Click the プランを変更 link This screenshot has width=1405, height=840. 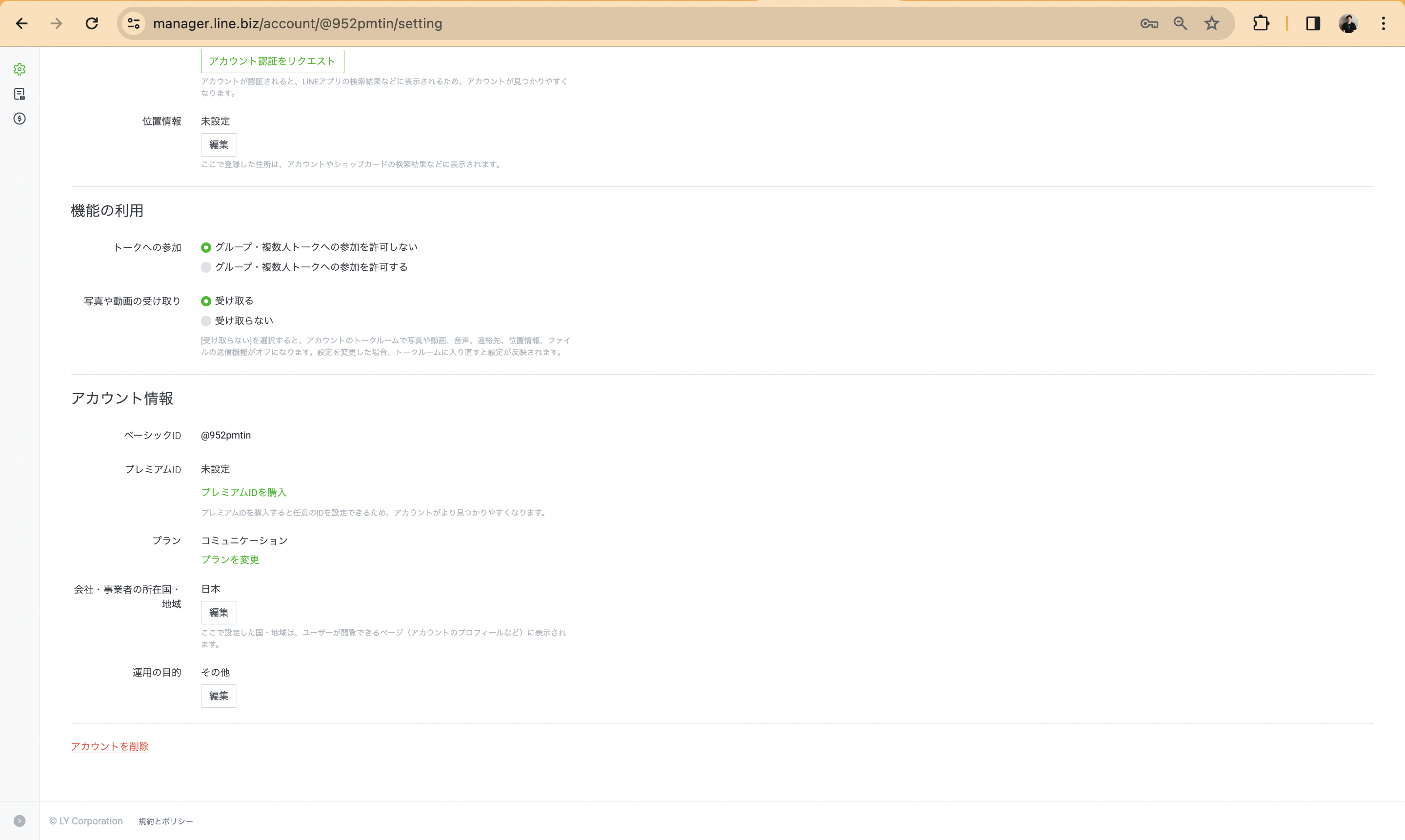230,560
